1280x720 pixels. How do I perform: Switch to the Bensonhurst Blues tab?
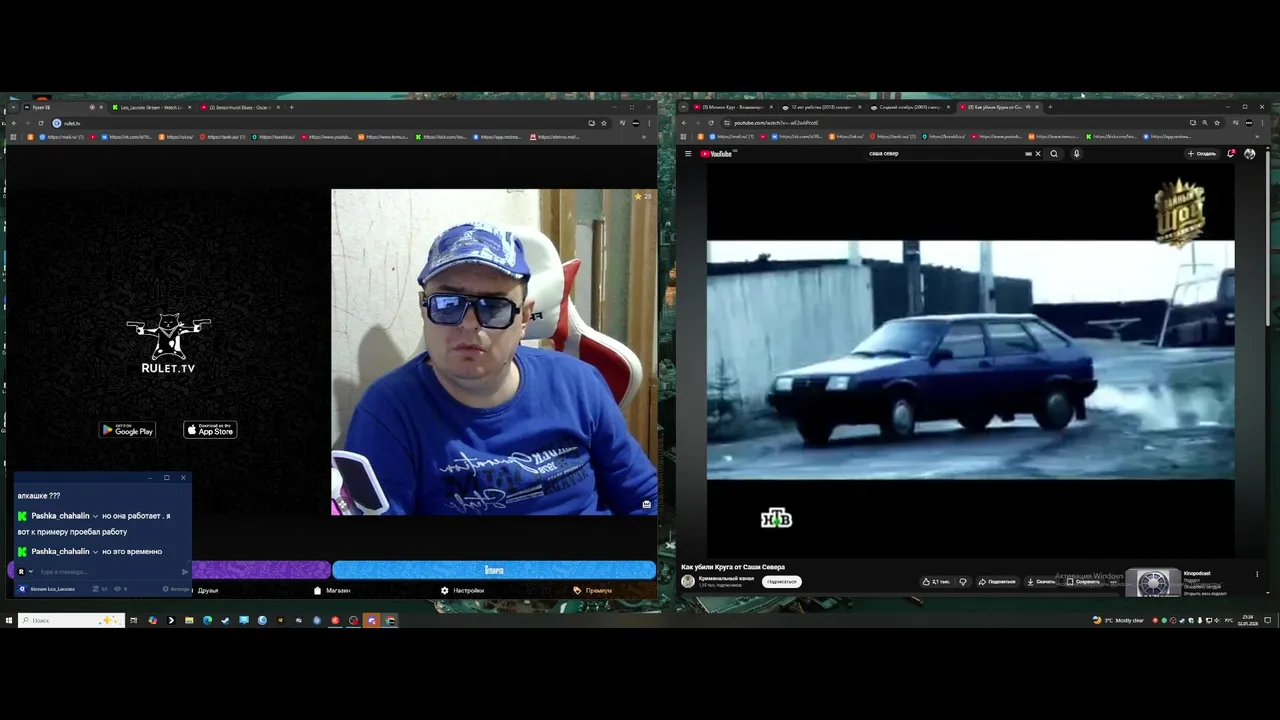[239, 107]
